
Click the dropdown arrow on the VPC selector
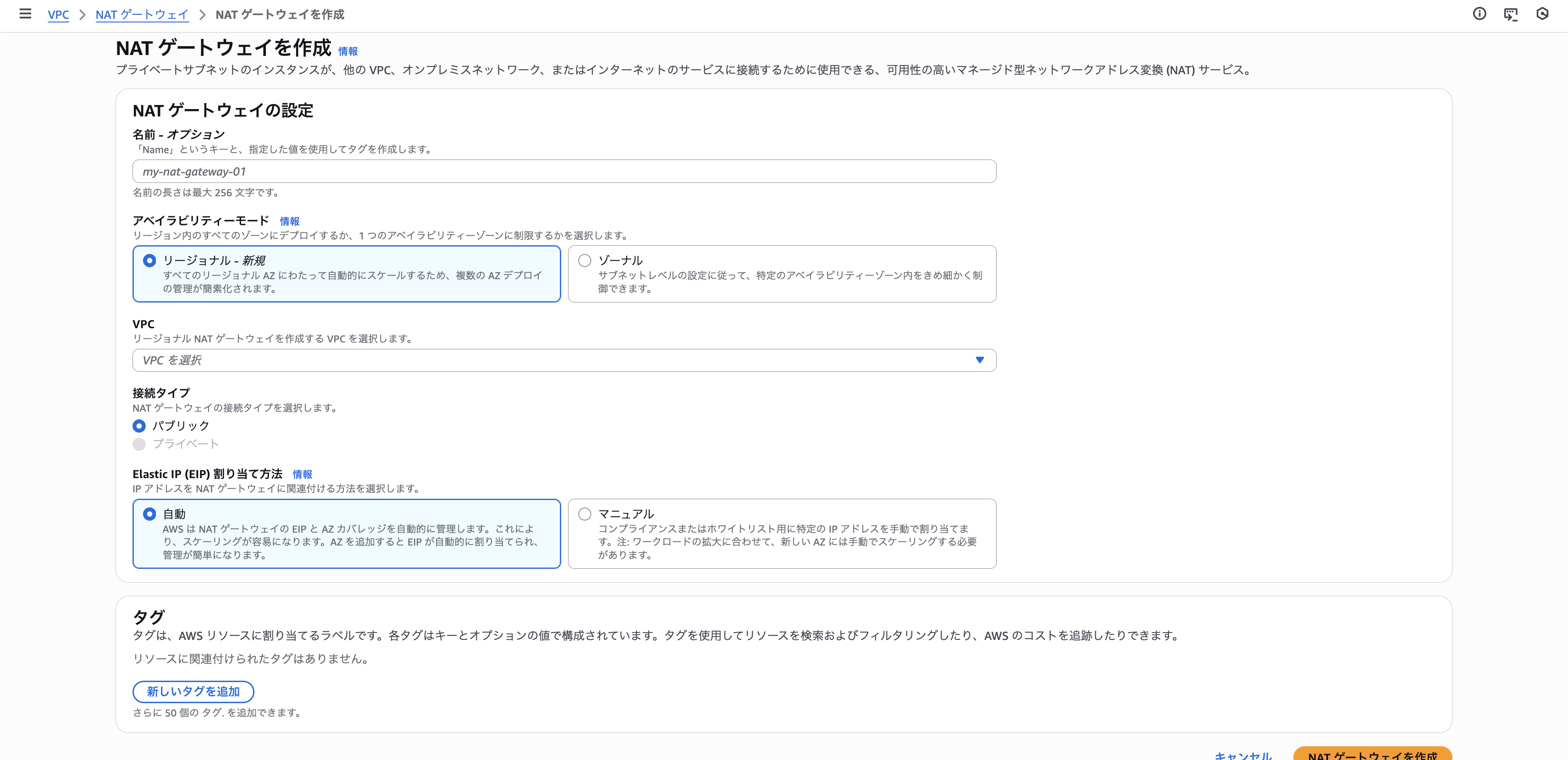pos(979,360)
